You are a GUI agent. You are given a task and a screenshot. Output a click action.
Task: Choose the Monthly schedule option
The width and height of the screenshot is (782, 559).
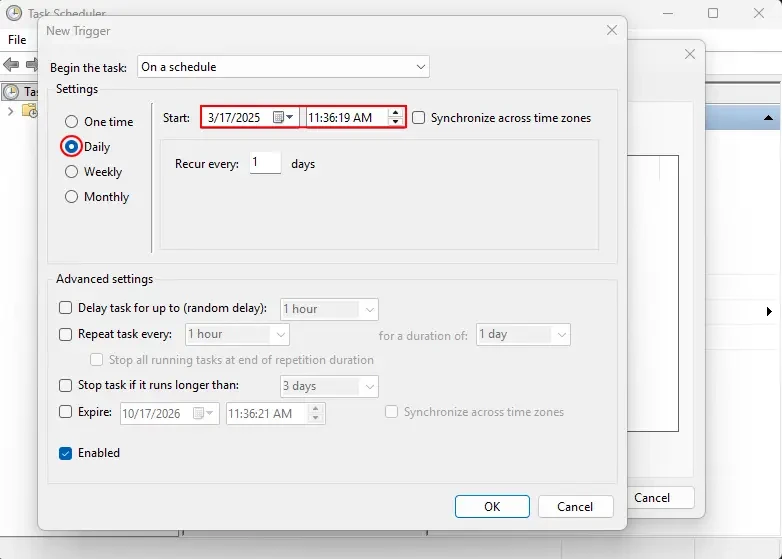(71, 197)
